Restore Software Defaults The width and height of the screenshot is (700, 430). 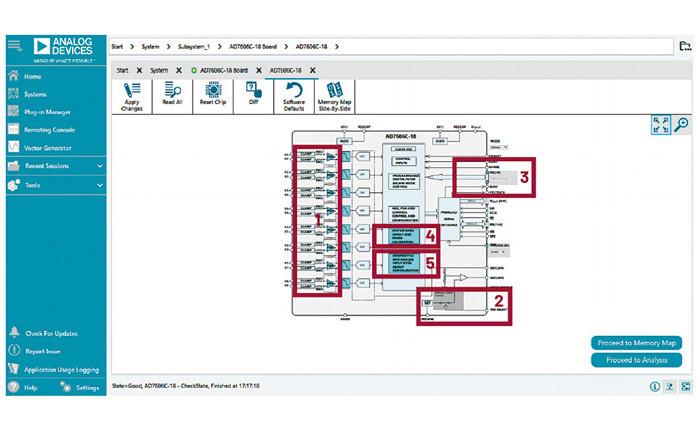click(x=294, y=96)
